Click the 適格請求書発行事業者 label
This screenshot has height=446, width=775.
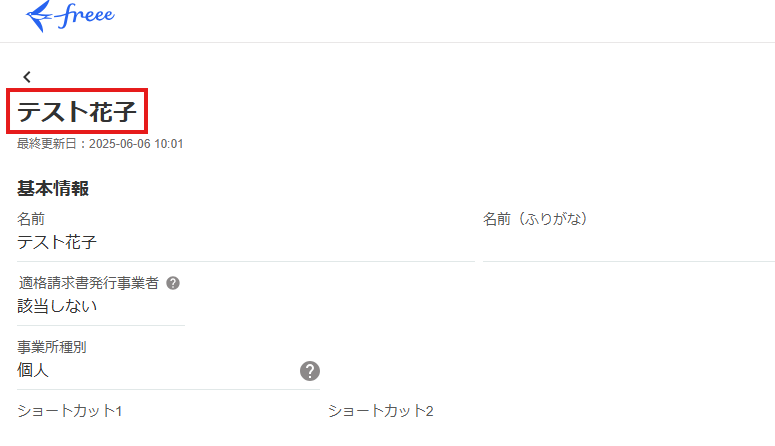(x=89, y=283)
